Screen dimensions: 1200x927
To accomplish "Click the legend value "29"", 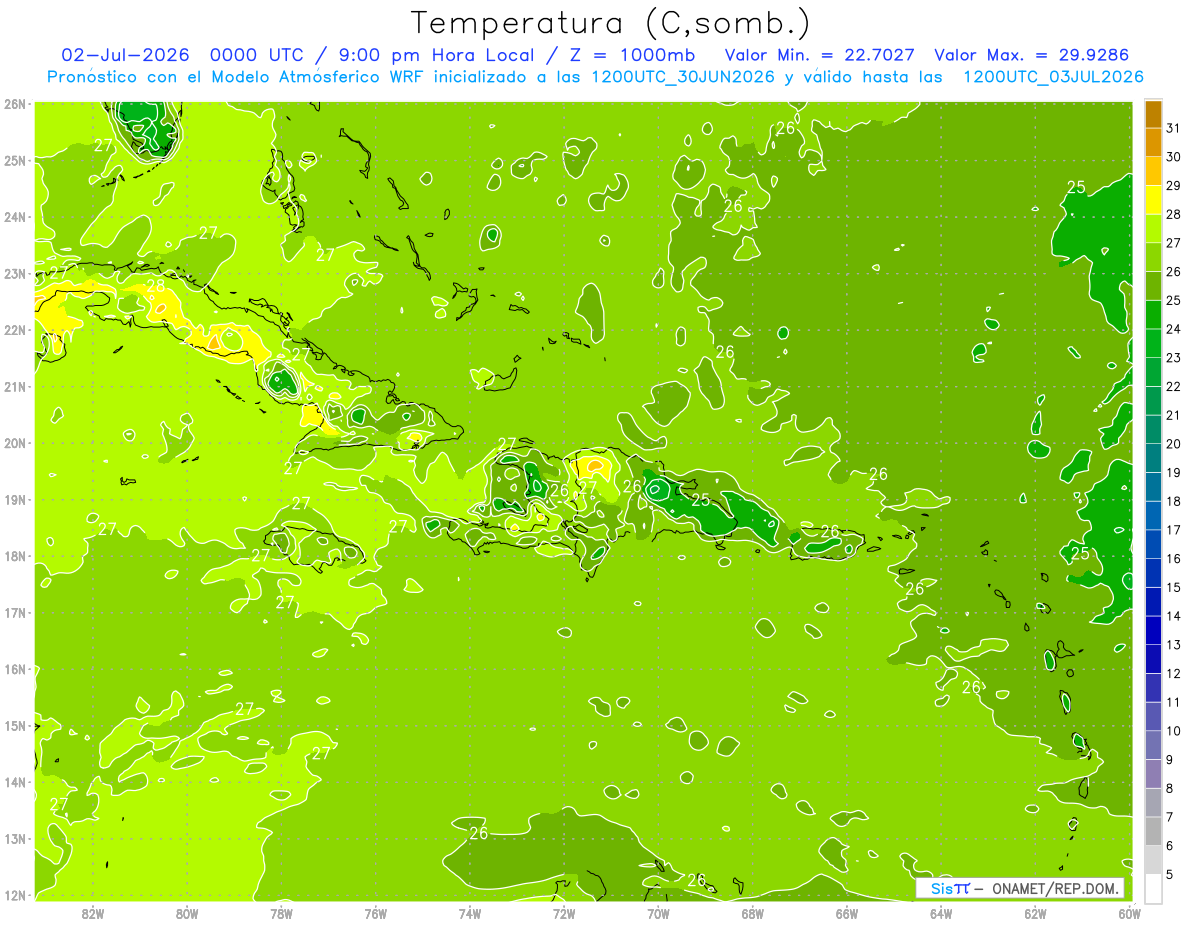I will (1173, 186).
